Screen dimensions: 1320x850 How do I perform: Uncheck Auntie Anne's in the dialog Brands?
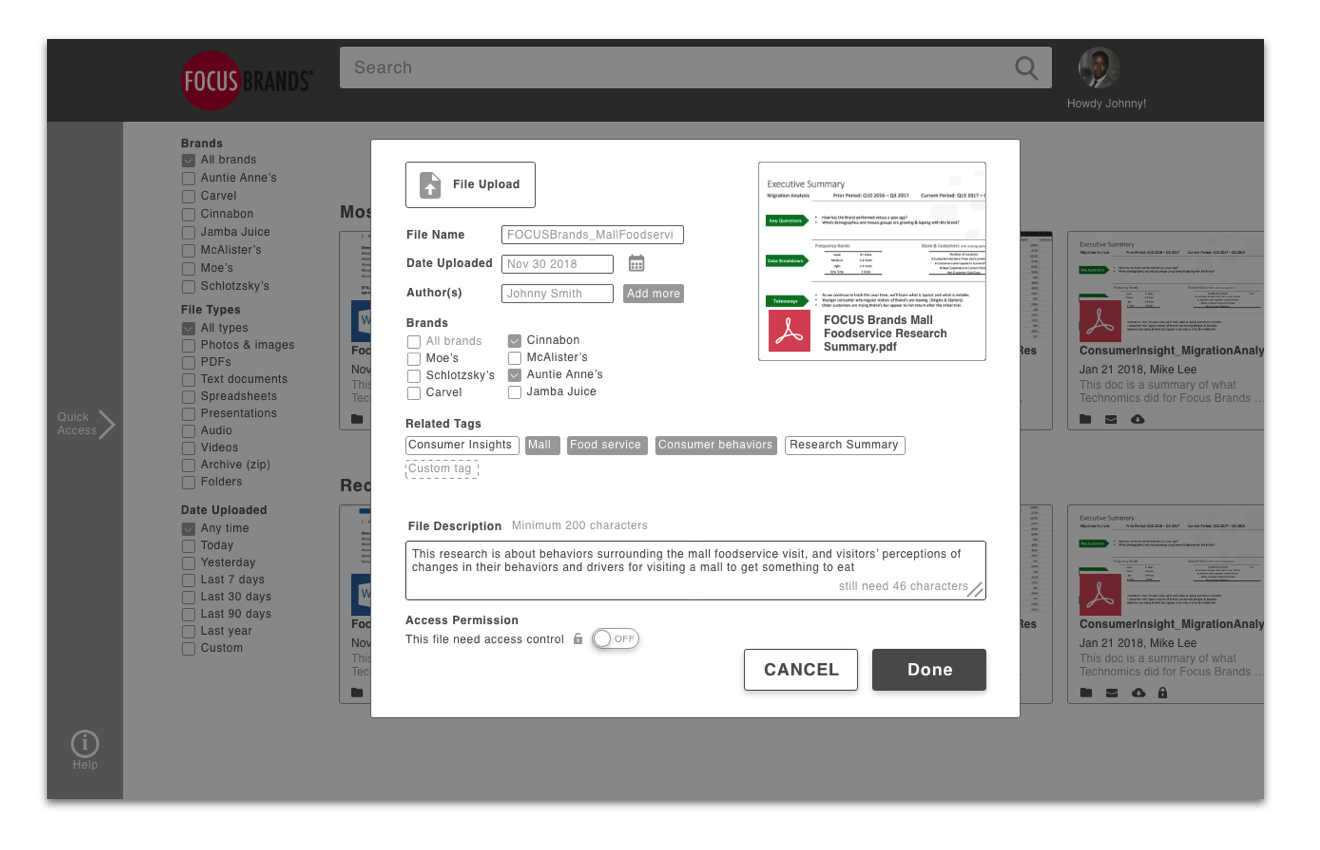(514, 375)
